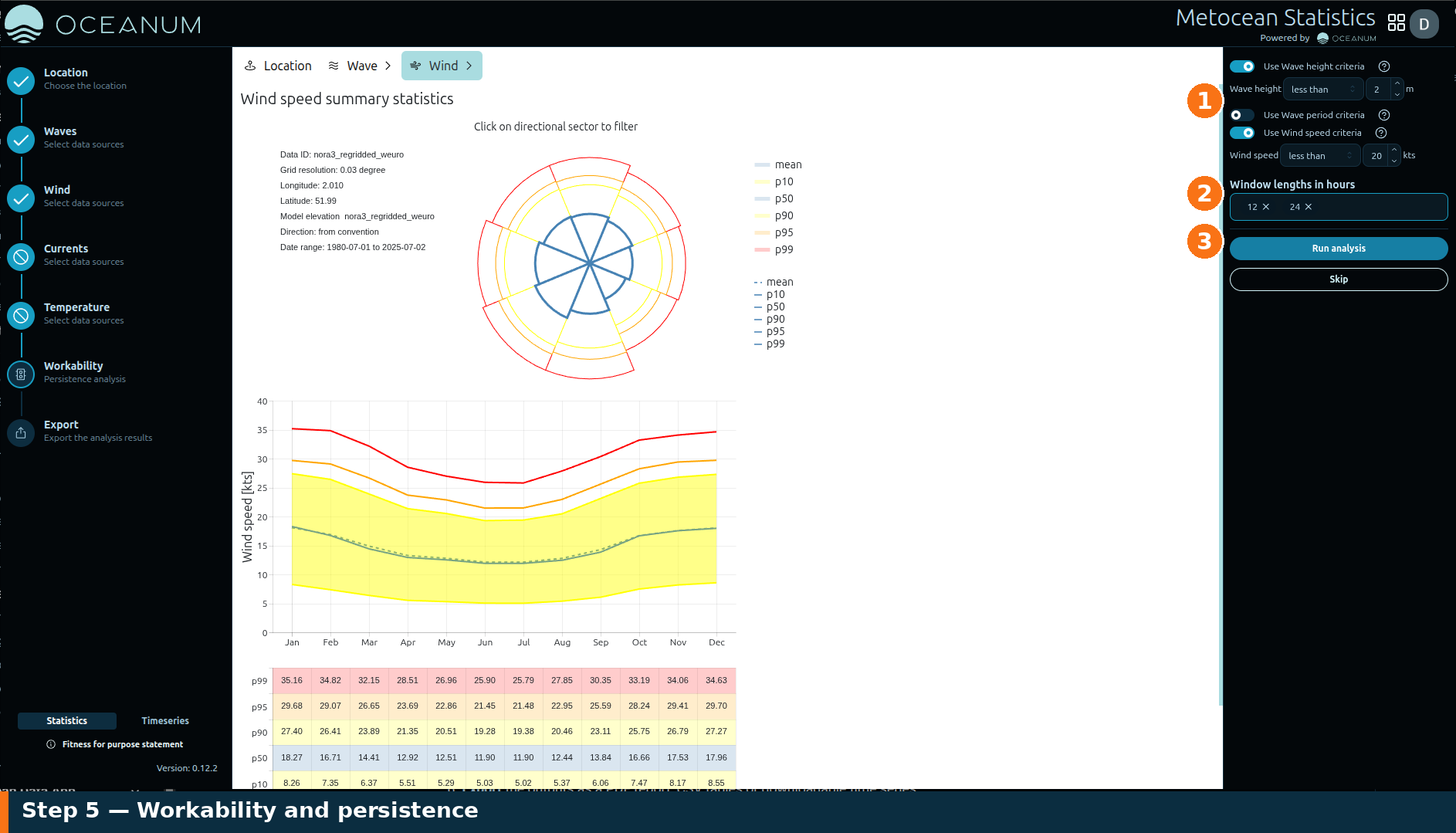The width and height of the screenshot is (1456, 833).
Task: Click the chevron after Wind breadcrumb
Action: (469, 66)
